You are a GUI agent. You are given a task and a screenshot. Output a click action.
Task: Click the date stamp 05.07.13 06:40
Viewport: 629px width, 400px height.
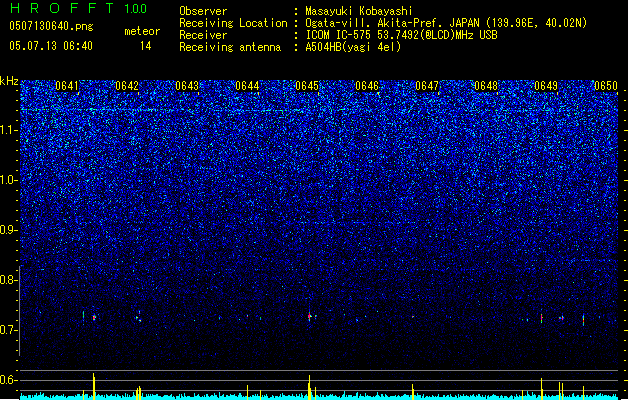point(51,46)
